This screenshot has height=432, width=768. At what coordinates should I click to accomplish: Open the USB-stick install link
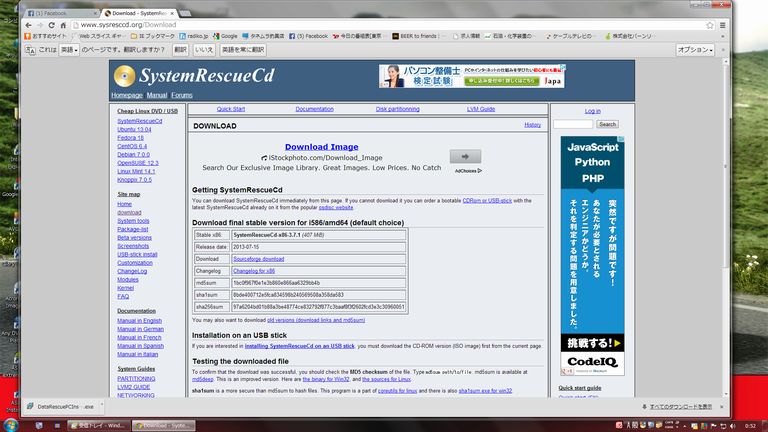pyautogui.click(x=137, y=255)
